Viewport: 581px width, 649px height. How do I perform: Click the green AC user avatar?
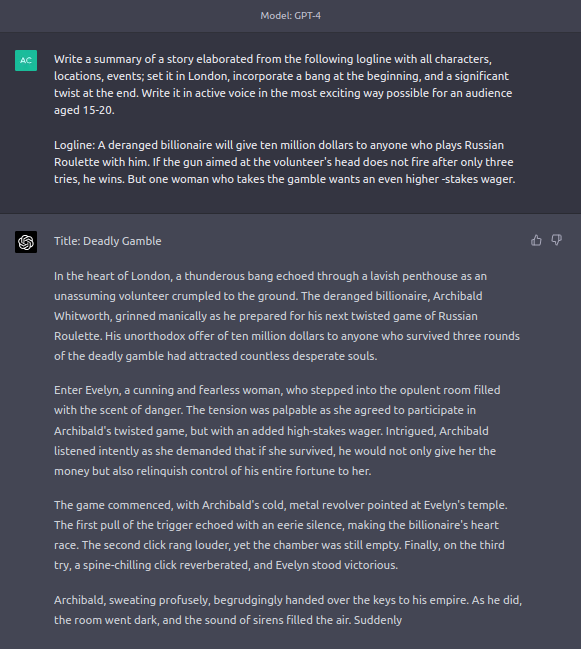[x=26, y=60]
